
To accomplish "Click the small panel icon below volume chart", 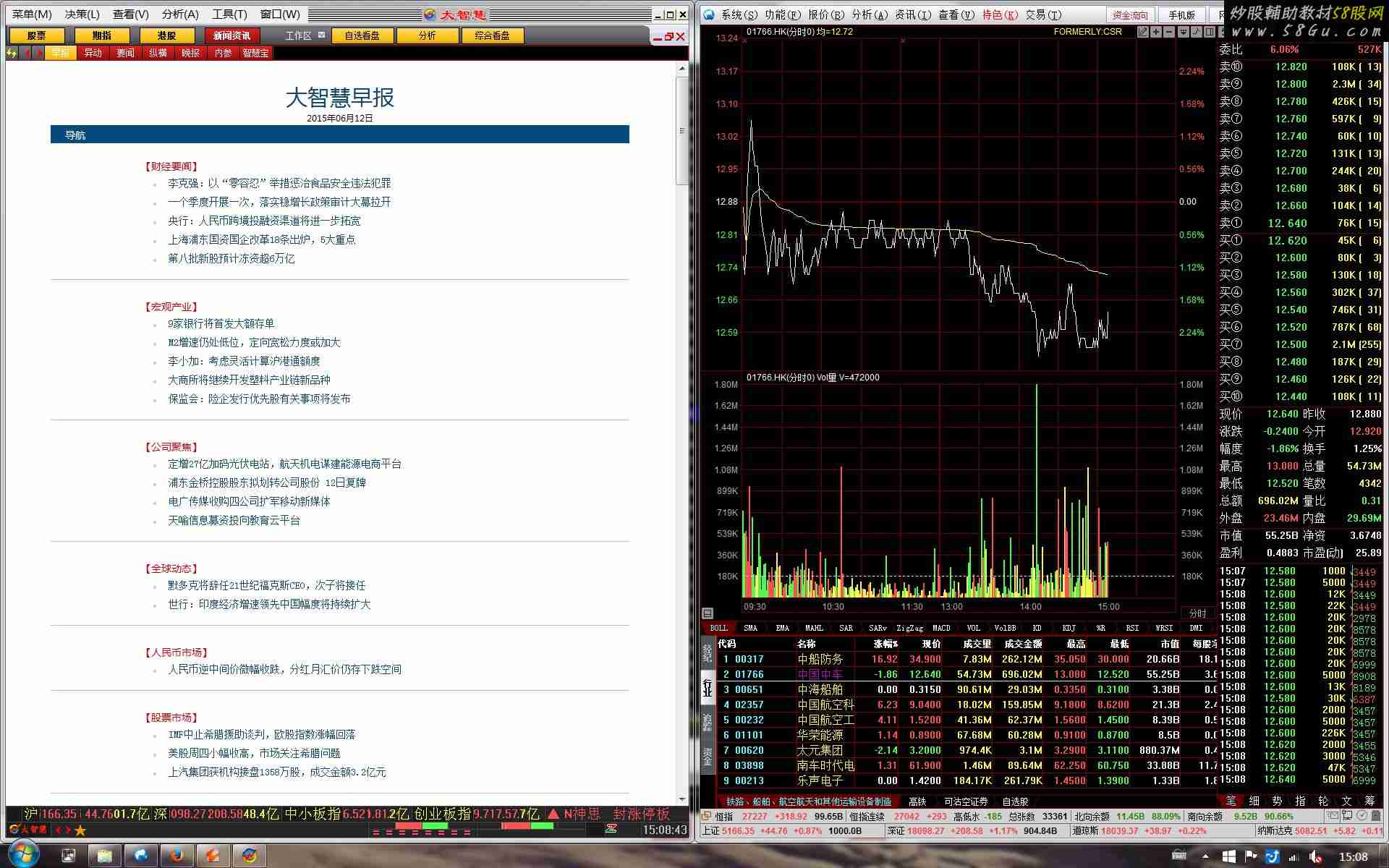I will (x=708, y=613).
